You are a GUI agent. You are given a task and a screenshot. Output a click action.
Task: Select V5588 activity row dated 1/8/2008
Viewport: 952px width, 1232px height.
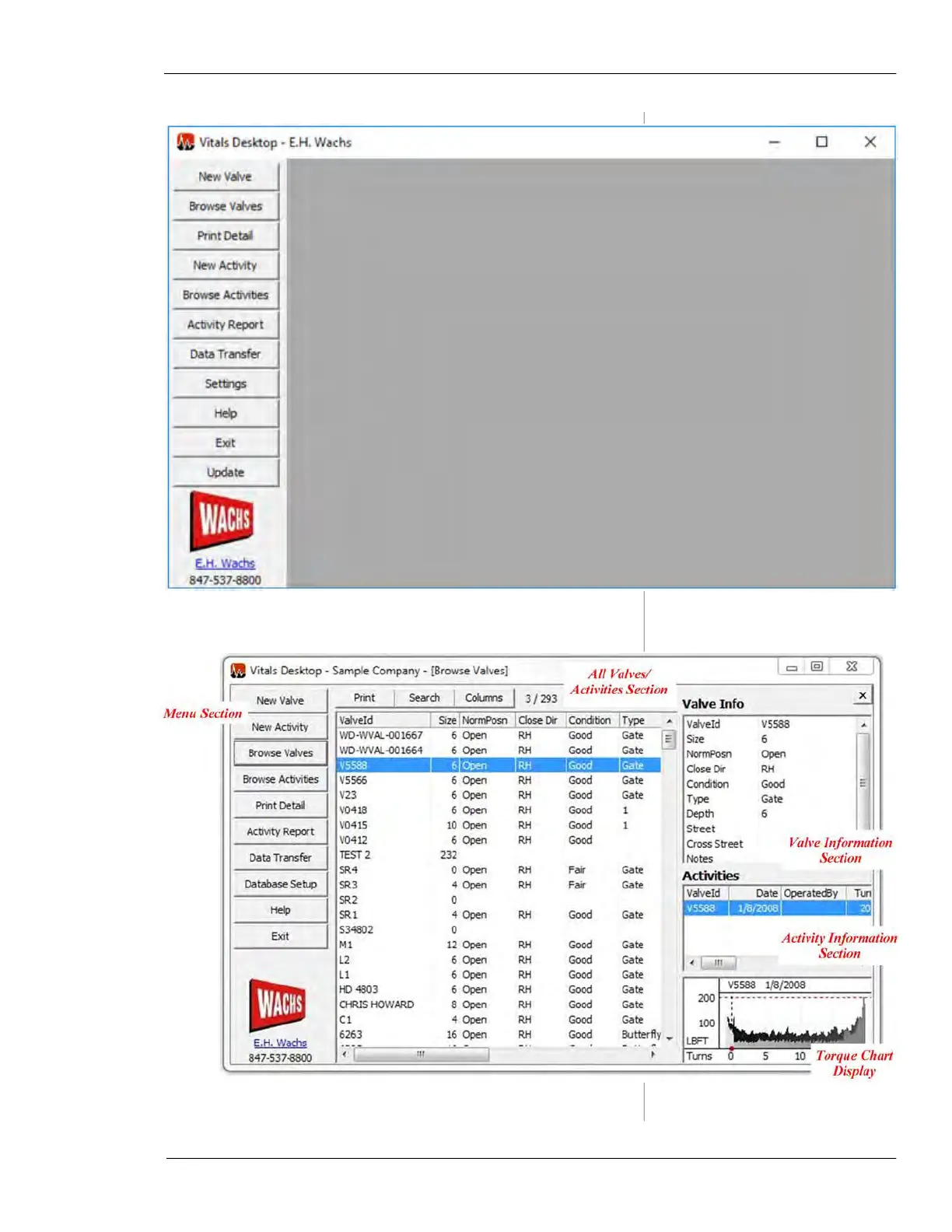click(x=778, y=908)
